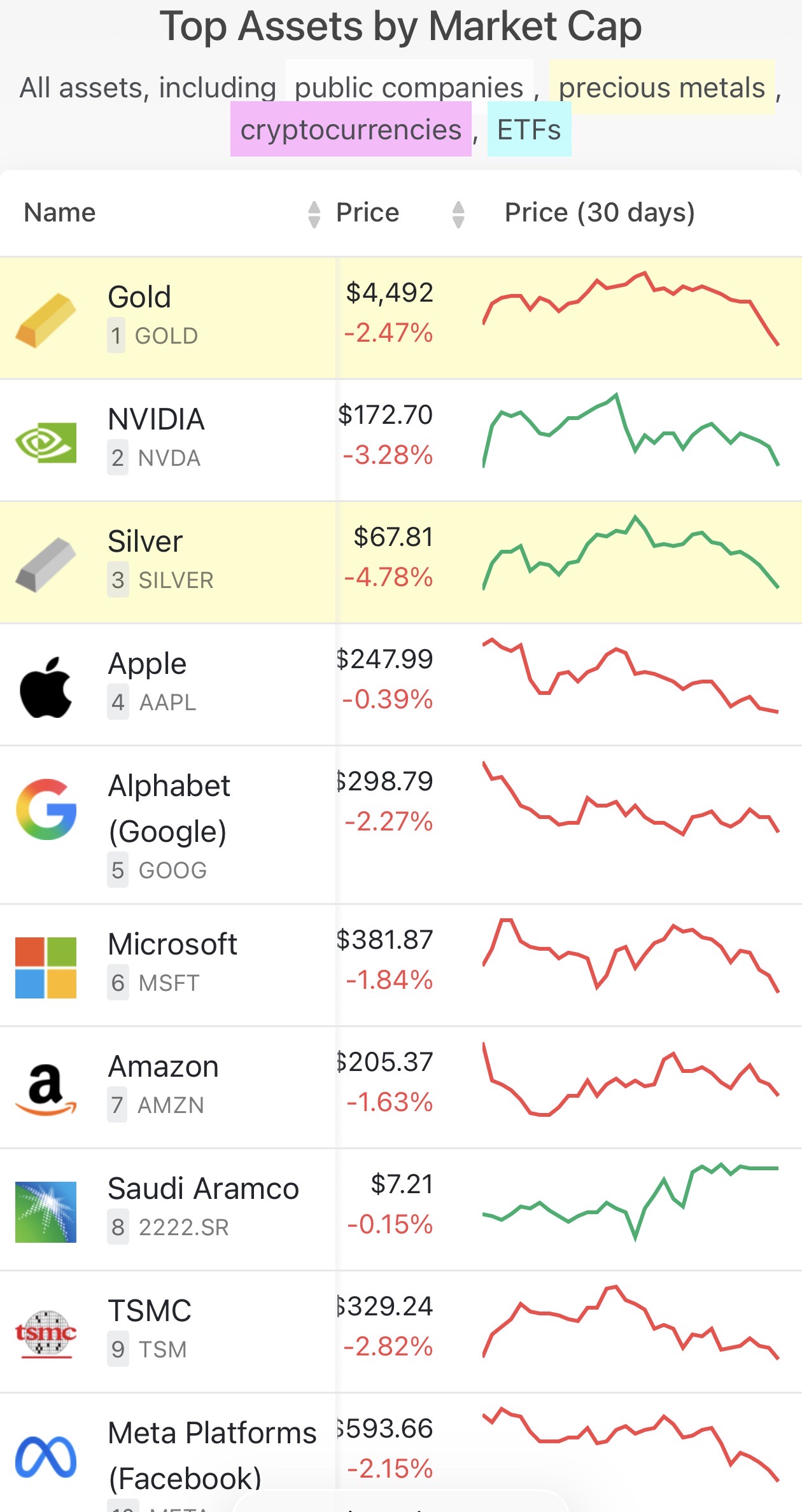The height and width of the screenshot is (1512, 802).
Task: Open the cryptocurrencies category link
Action: click(x=351, y=129)
